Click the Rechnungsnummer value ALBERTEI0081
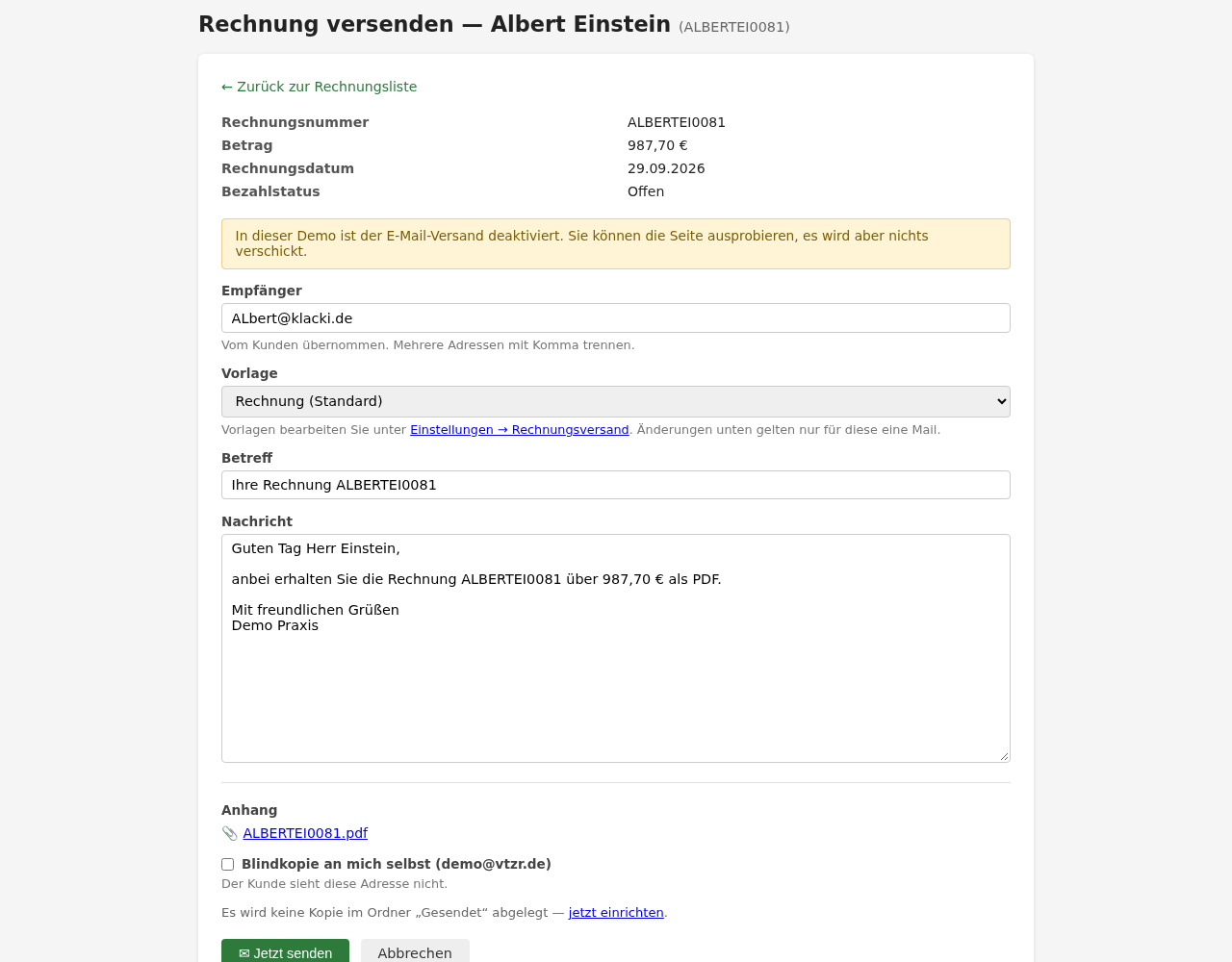 coord(677,122)
